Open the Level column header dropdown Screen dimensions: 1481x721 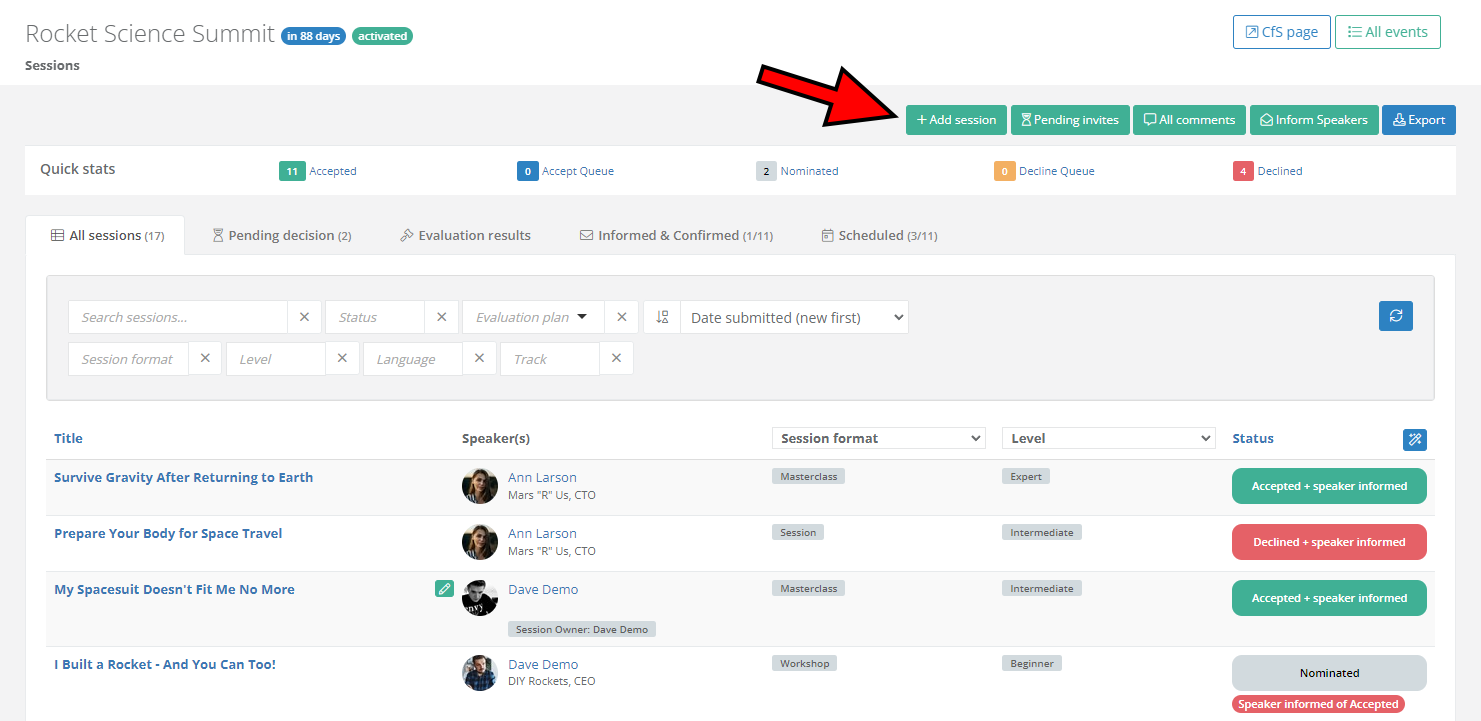coord(1109,438)
